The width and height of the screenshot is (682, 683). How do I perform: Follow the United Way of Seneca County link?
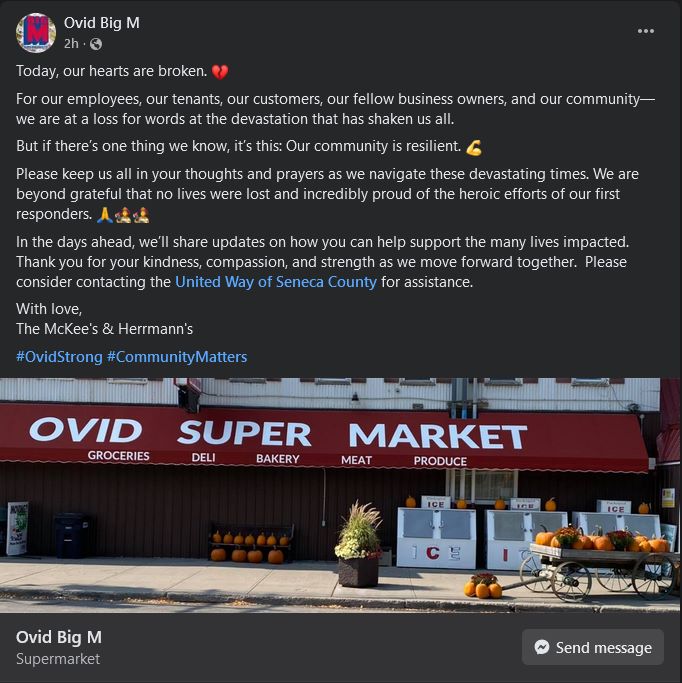[x=276, y=282]
